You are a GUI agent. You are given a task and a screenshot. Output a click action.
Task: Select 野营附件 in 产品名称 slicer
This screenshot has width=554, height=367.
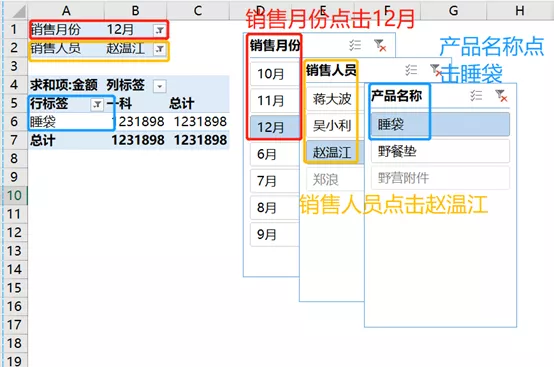pos(440,178)
